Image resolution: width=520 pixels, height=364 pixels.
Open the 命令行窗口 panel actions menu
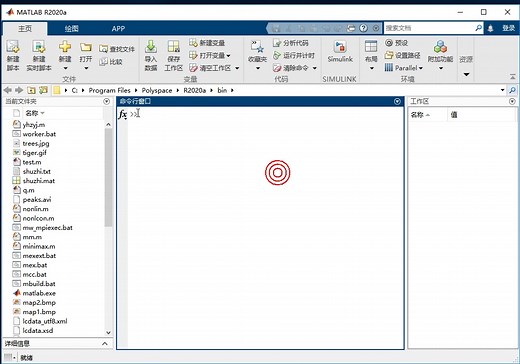click(397, 101)
